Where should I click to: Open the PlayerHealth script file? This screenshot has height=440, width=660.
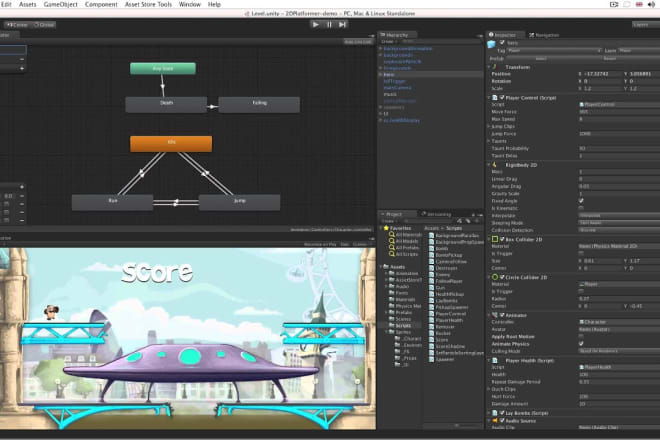(446, 320)
